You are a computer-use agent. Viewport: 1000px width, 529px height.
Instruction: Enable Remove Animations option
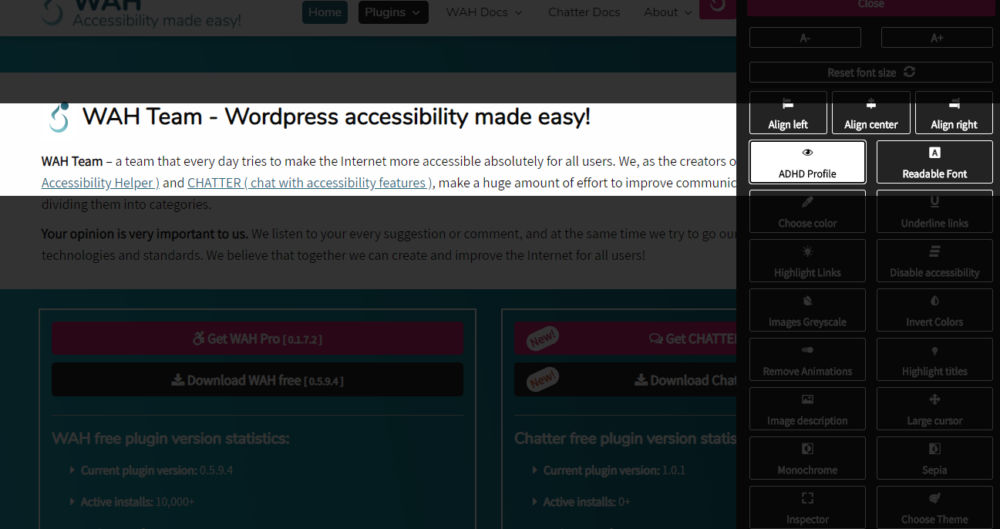pos(807,360)
